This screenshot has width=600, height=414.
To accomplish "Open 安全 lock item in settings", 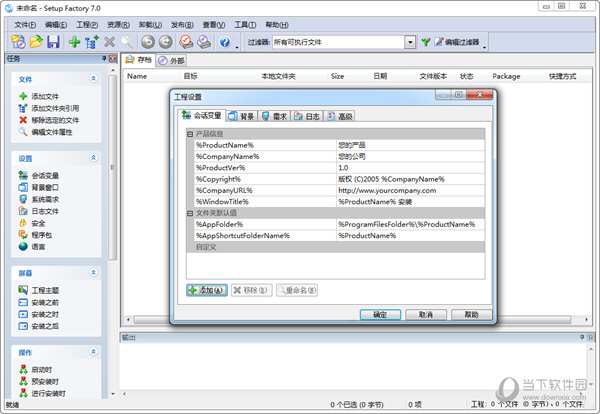I will click(32, 223).
